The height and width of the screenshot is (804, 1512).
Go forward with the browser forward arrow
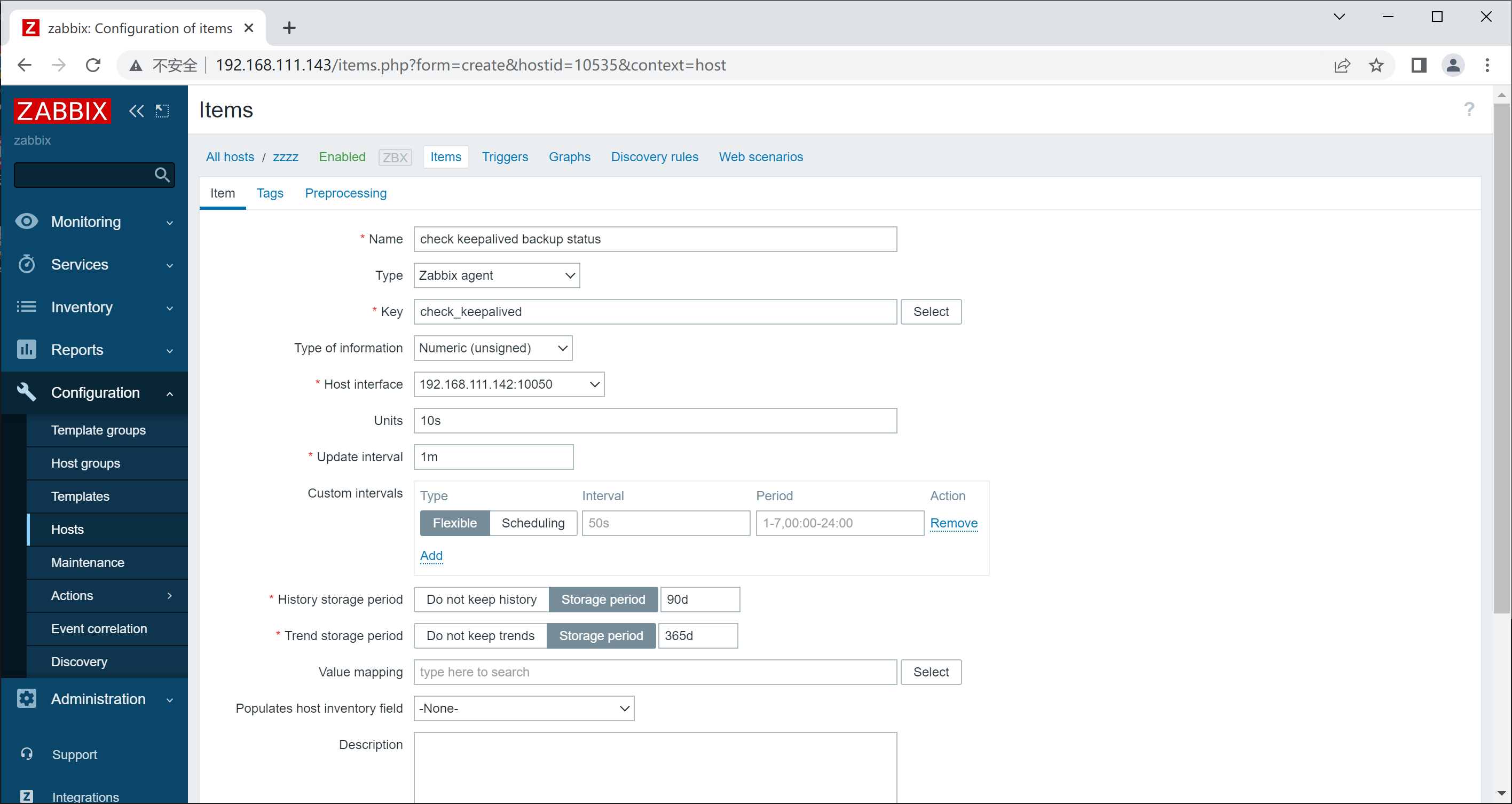(x=59, y=65)
